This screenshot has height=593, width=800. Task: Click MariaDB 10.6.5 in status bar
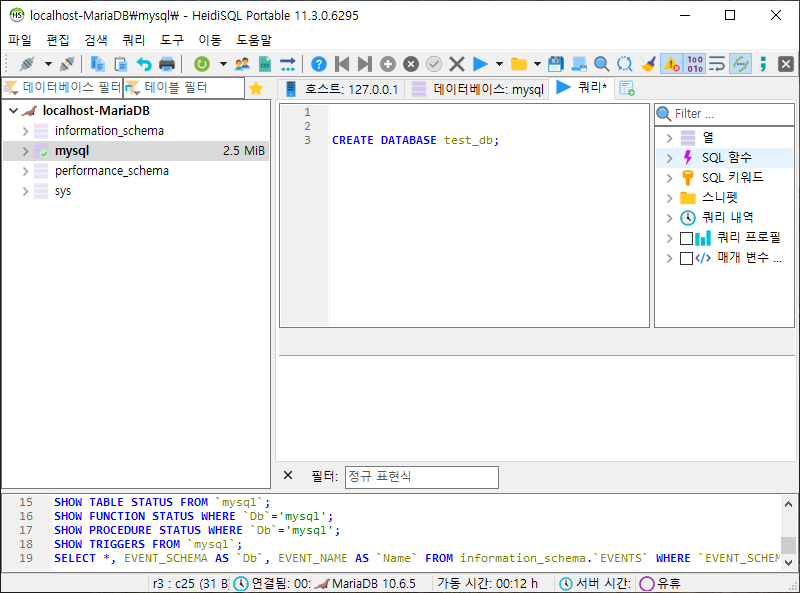coord(373,583)
